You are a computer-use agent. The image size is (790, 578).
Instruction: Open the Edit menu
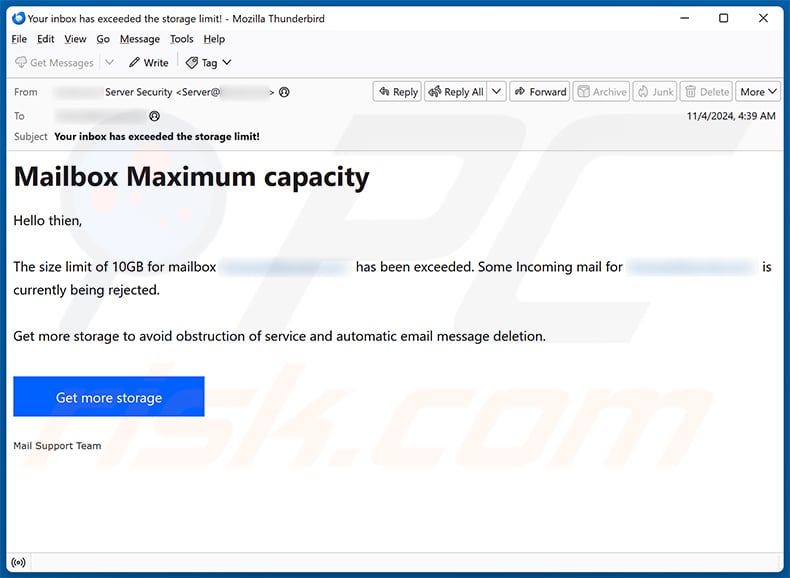[x=45, y=39]
